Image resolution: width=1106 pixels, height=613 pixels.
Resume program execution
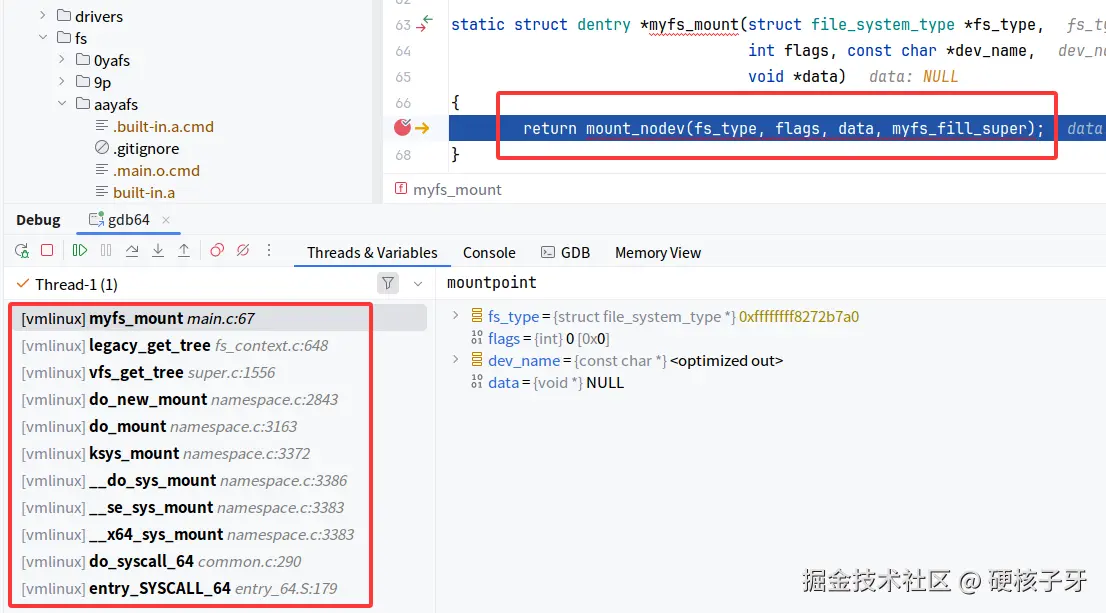(x=80, y=250)
